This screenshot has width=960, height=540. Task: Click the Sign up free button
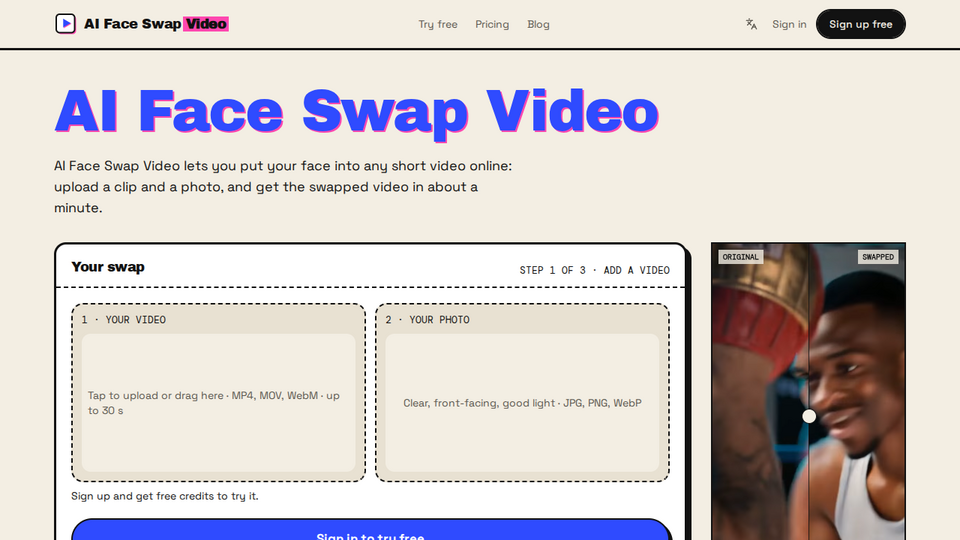pos(860,24)
